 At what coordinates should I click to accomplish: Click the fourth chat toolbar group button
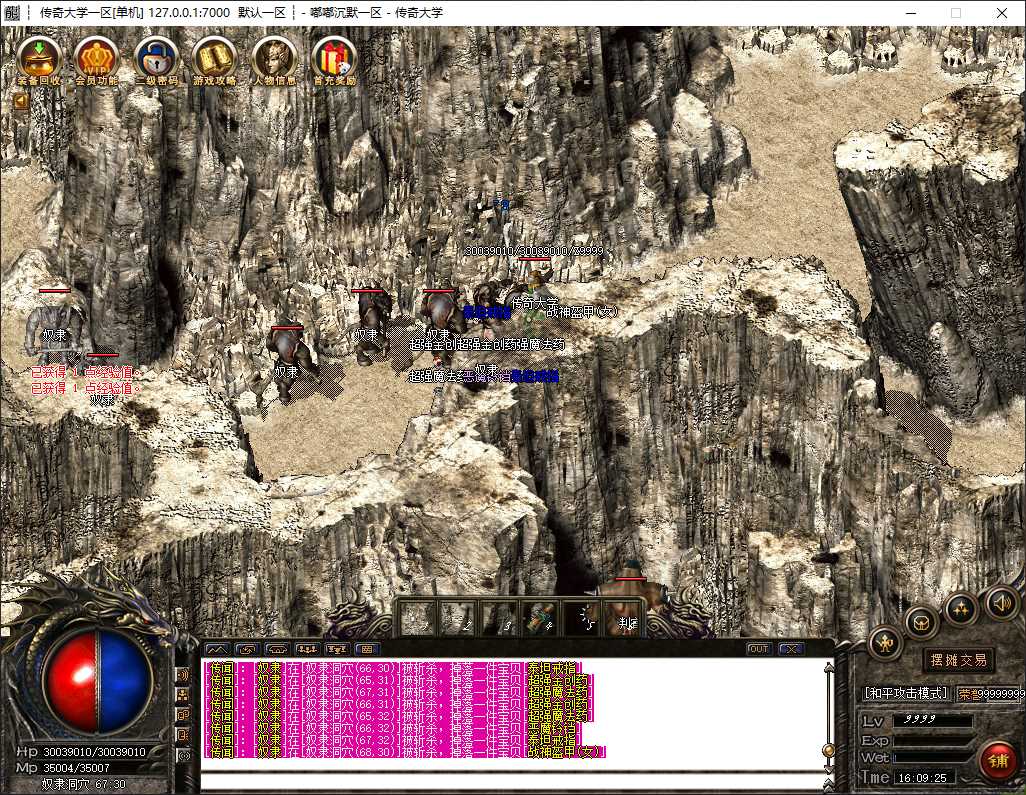(308, 649)
